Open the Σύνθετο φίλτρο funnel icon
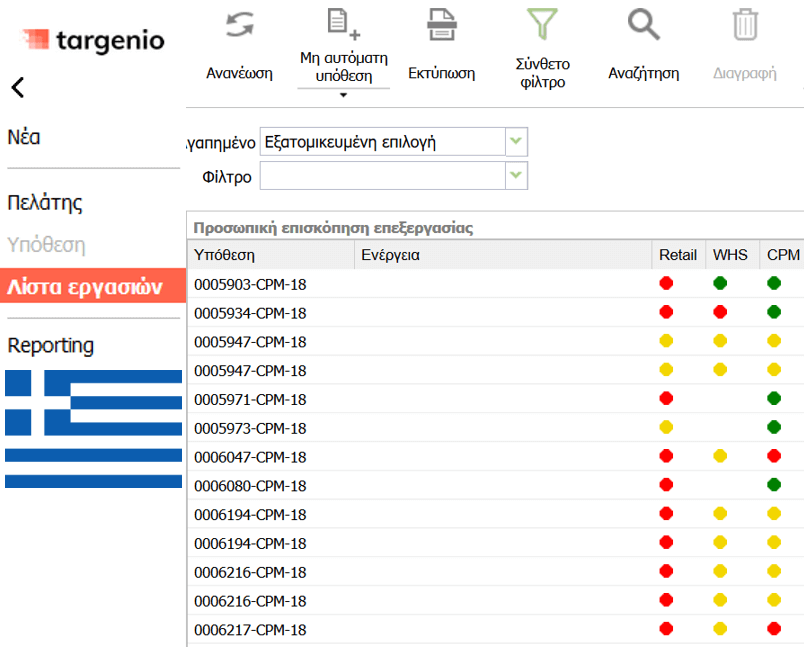Screen dimensions: 804x647 point(541,25)
